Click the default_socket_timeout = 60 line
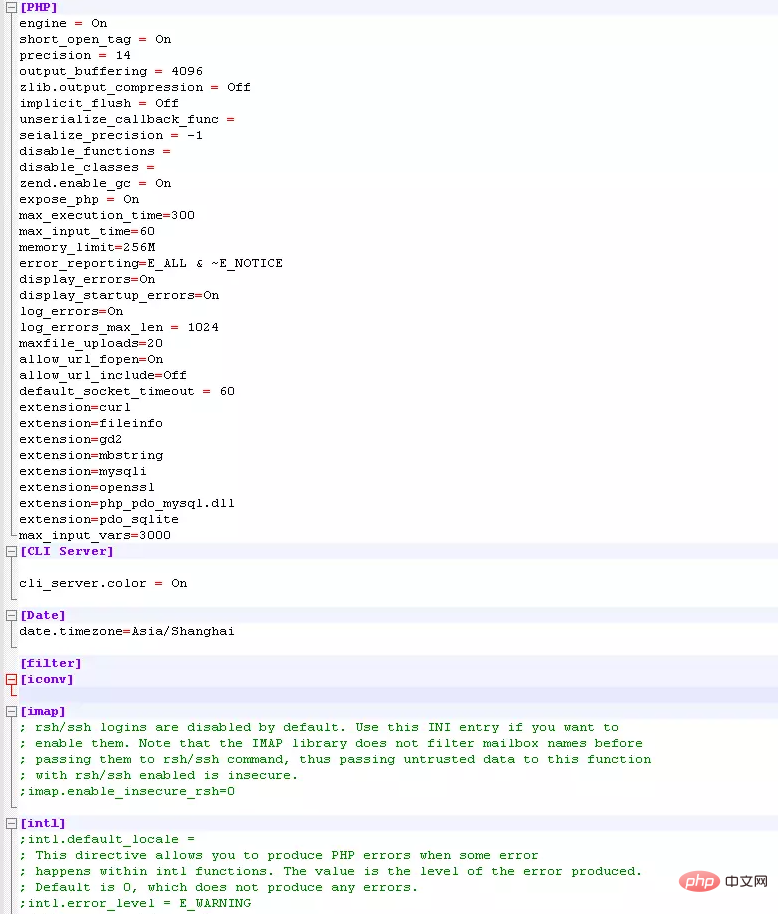778x914 pixels. [126, 391]
